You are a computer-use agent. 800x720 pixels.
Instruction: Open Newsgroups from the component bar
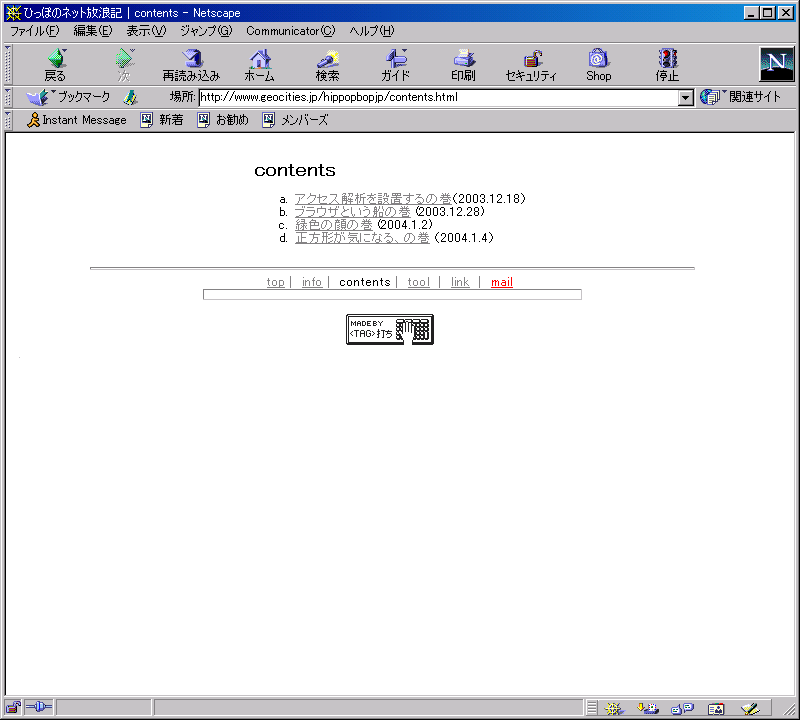tap(682, 708)
